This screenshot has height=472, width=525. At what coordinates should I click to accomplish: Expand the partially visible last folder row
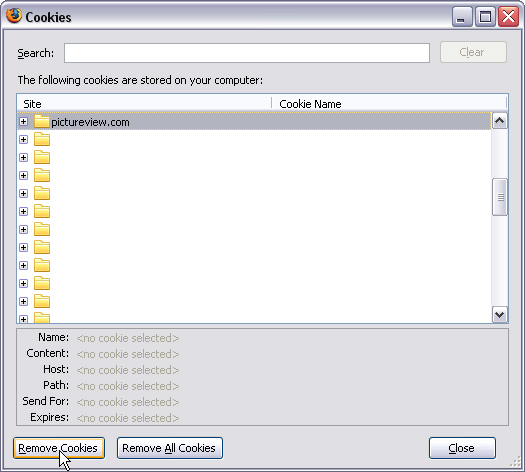tap(23, 319)
